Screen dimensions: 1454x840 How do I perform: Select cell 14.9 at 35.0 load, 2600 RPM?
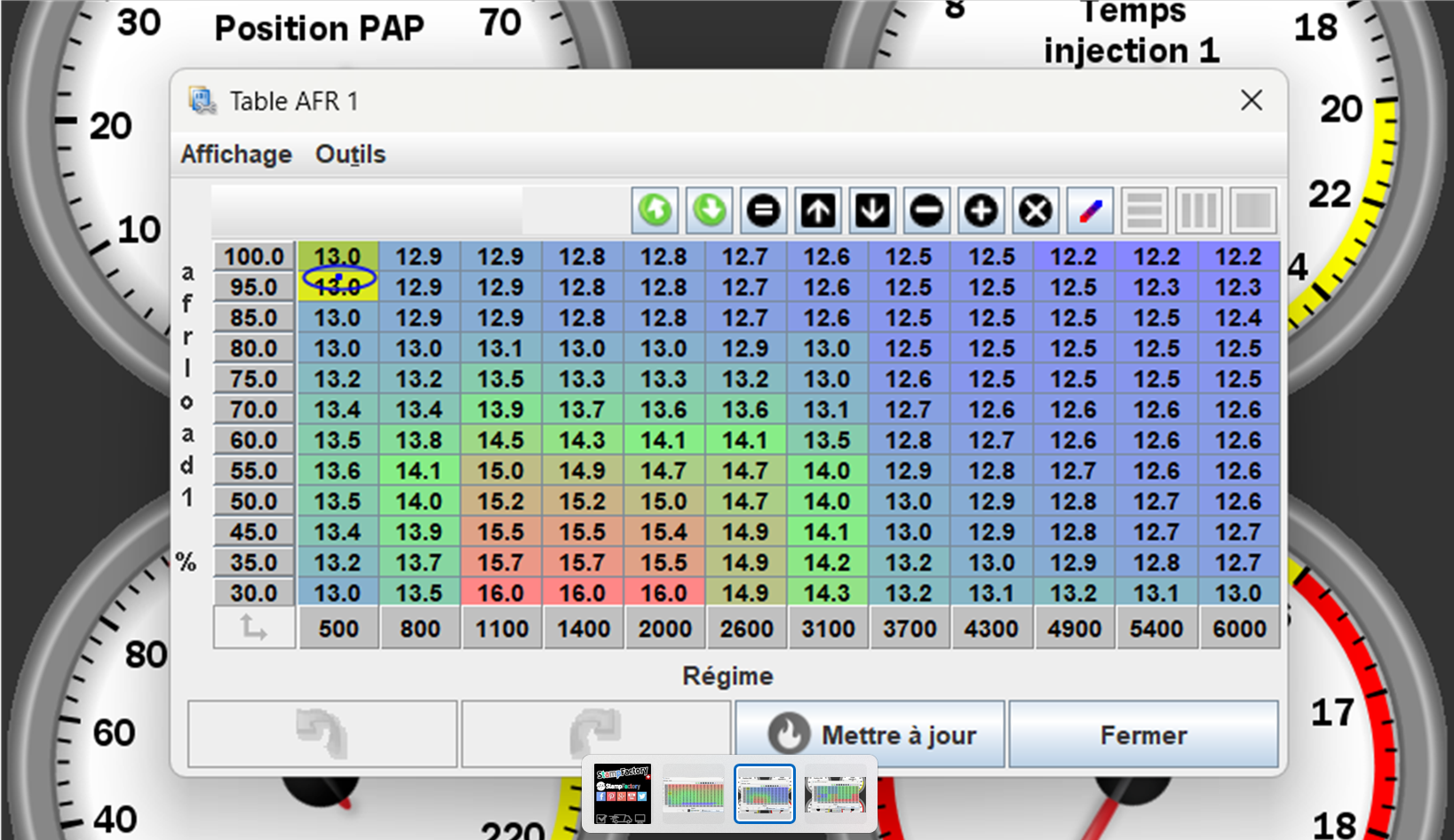tap(746, 562)
